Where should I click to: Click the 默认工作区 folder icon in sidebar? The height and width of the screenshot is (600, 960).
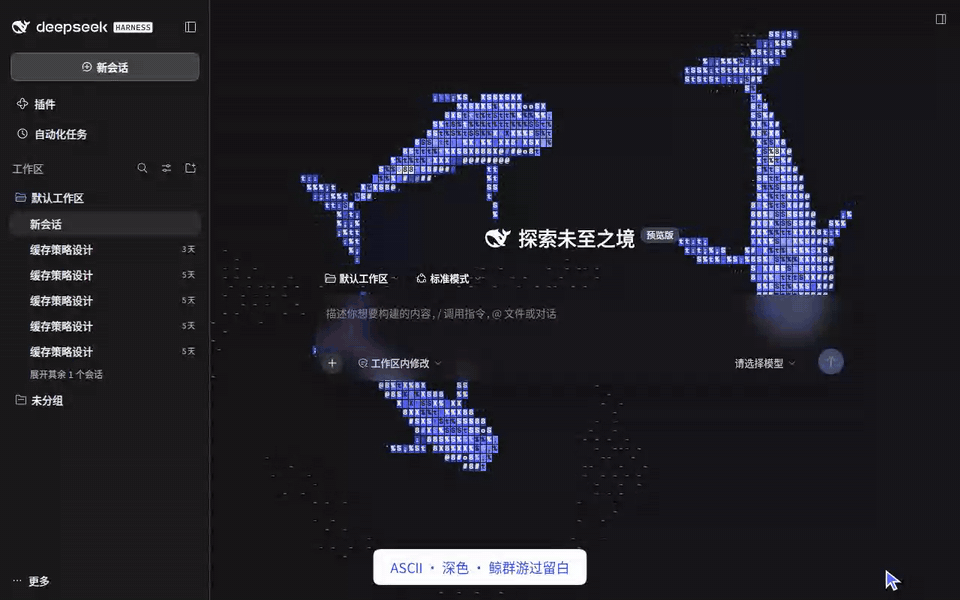pyautogui.click(x=21, y=197)
